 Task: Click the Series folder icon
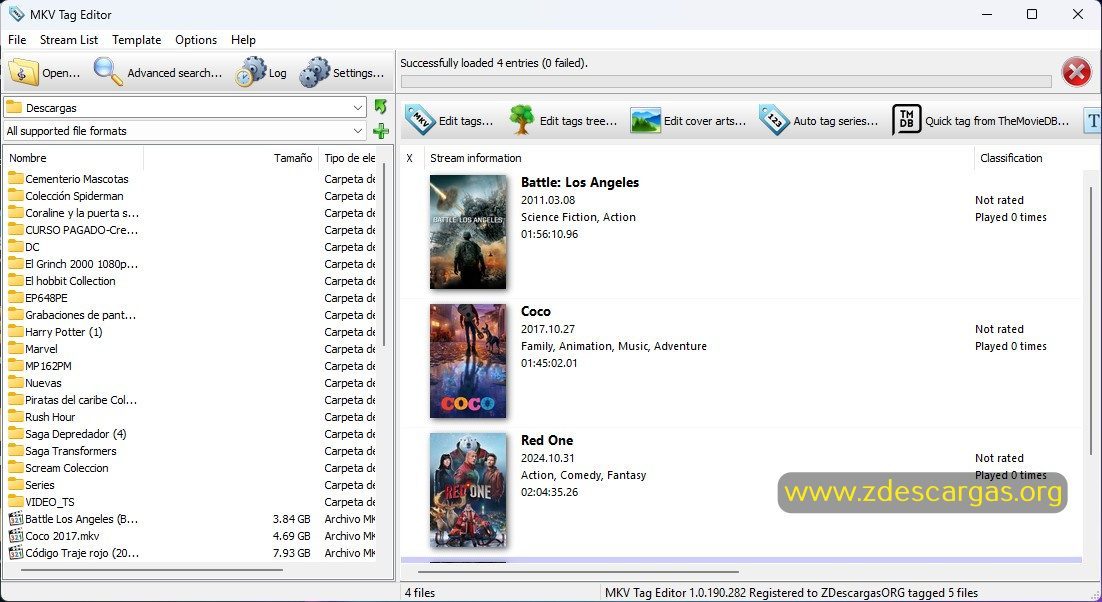tap(15, 485)
